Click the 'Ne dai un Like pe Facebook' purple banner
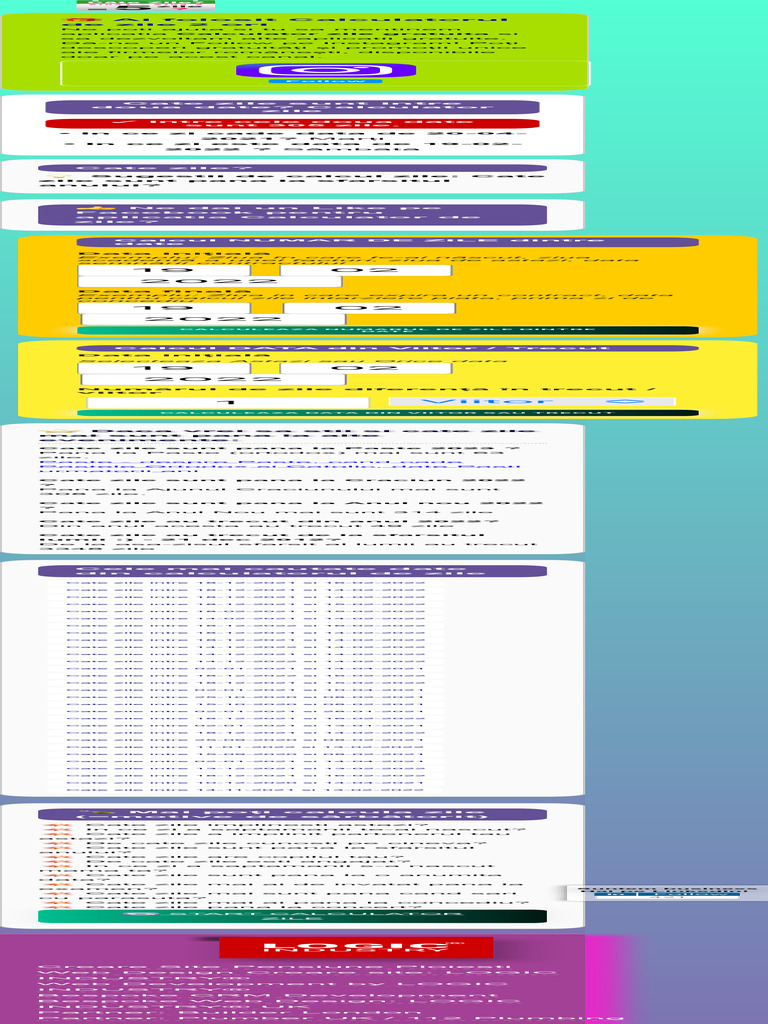The height and width of the screenshot is (1024, 768). (x=292, y=215)
